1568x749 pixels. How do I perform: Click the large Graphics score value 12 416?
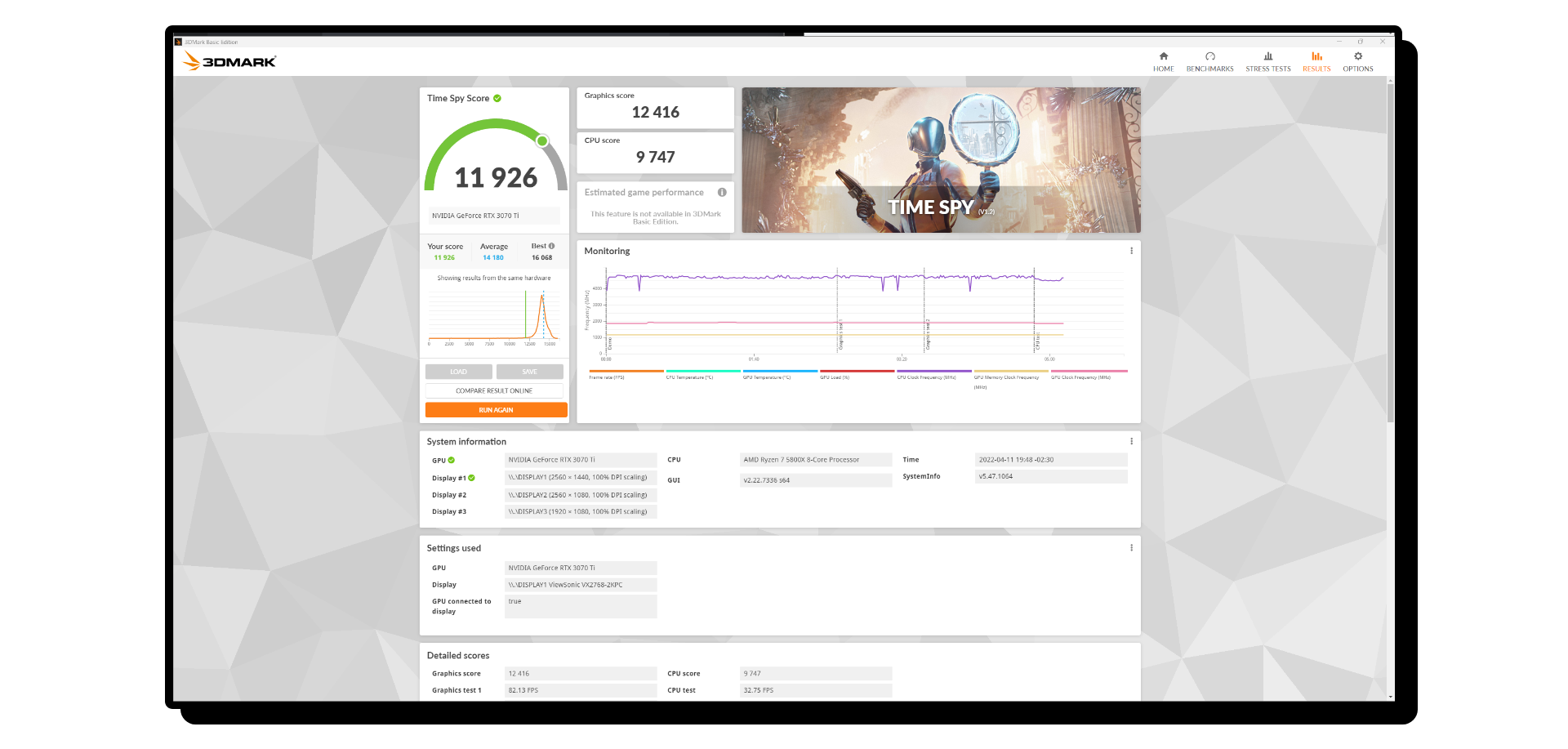[655, 113]
